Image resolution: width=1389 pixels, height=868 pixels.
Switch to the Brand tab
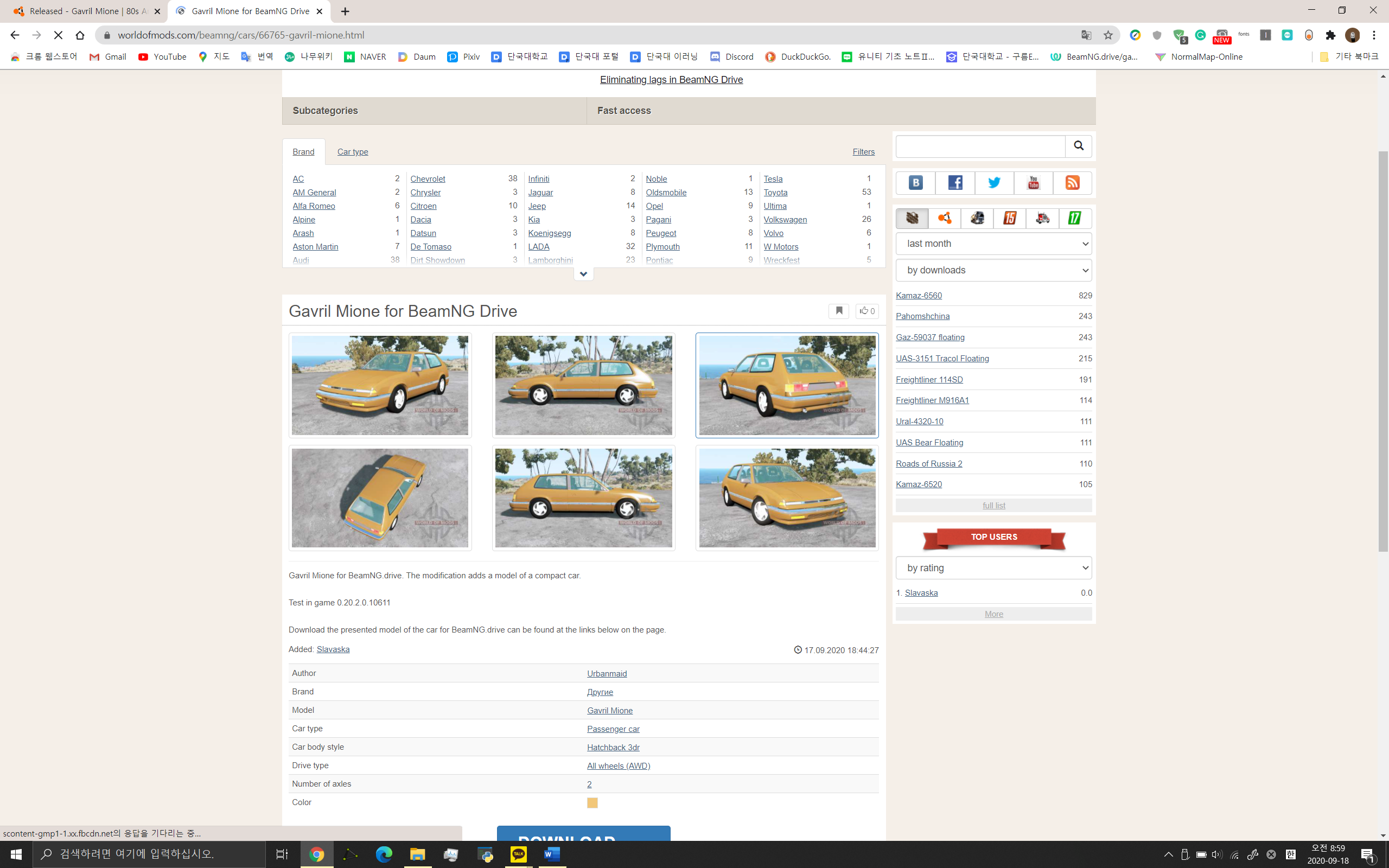point(304,151)
